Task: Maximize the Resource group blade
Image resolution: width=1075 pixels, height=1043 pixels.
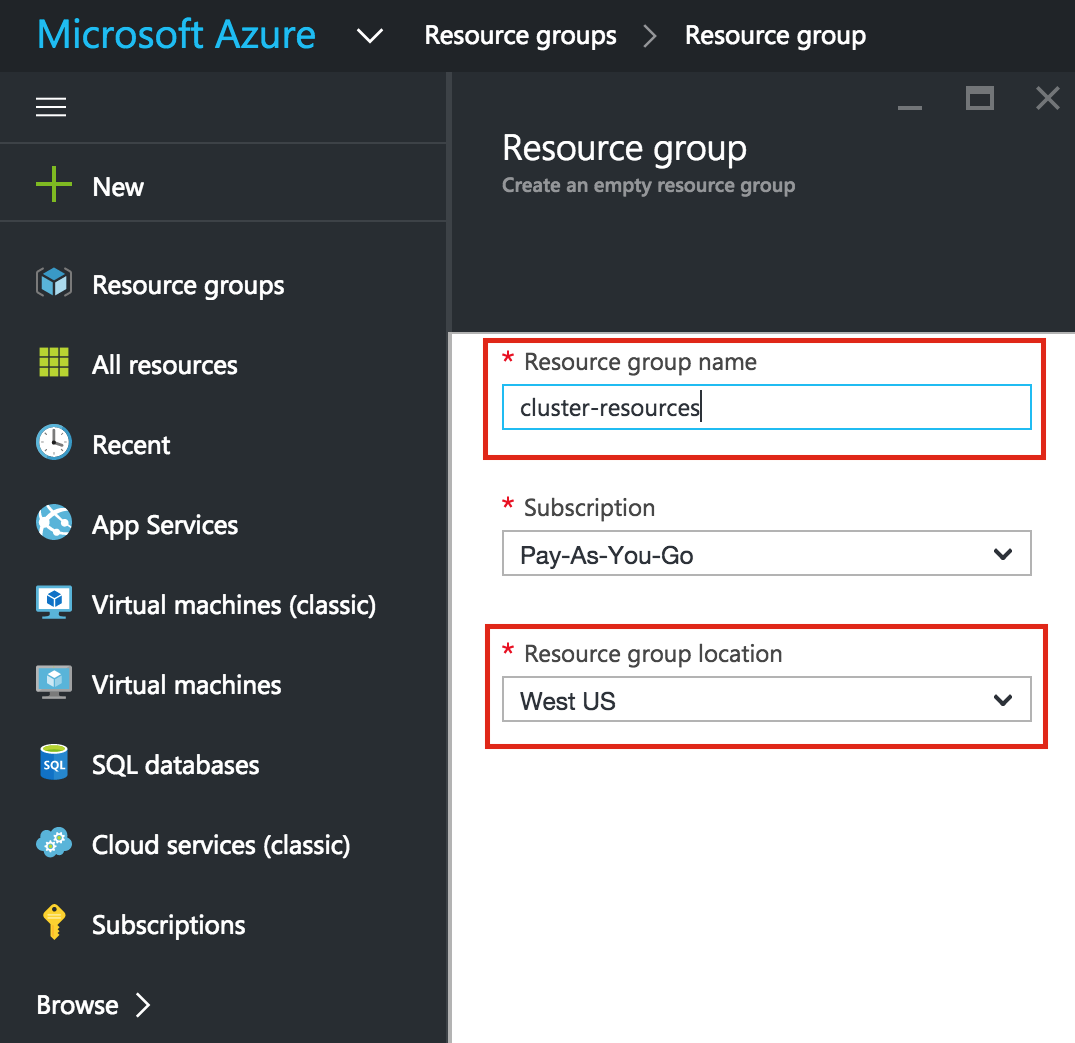Action: [980, 99]
